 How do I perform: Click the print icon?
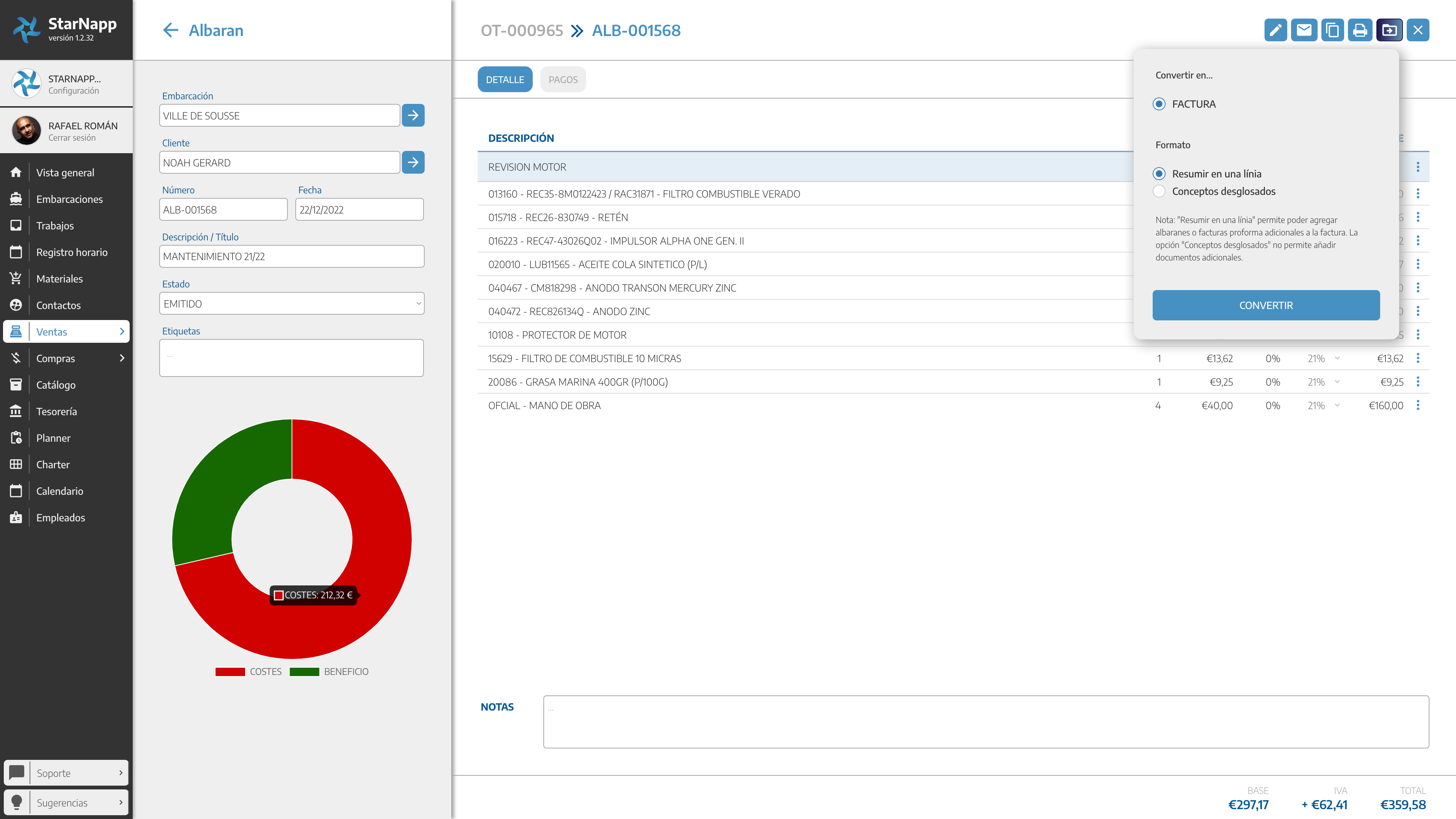coord(1360,30)
